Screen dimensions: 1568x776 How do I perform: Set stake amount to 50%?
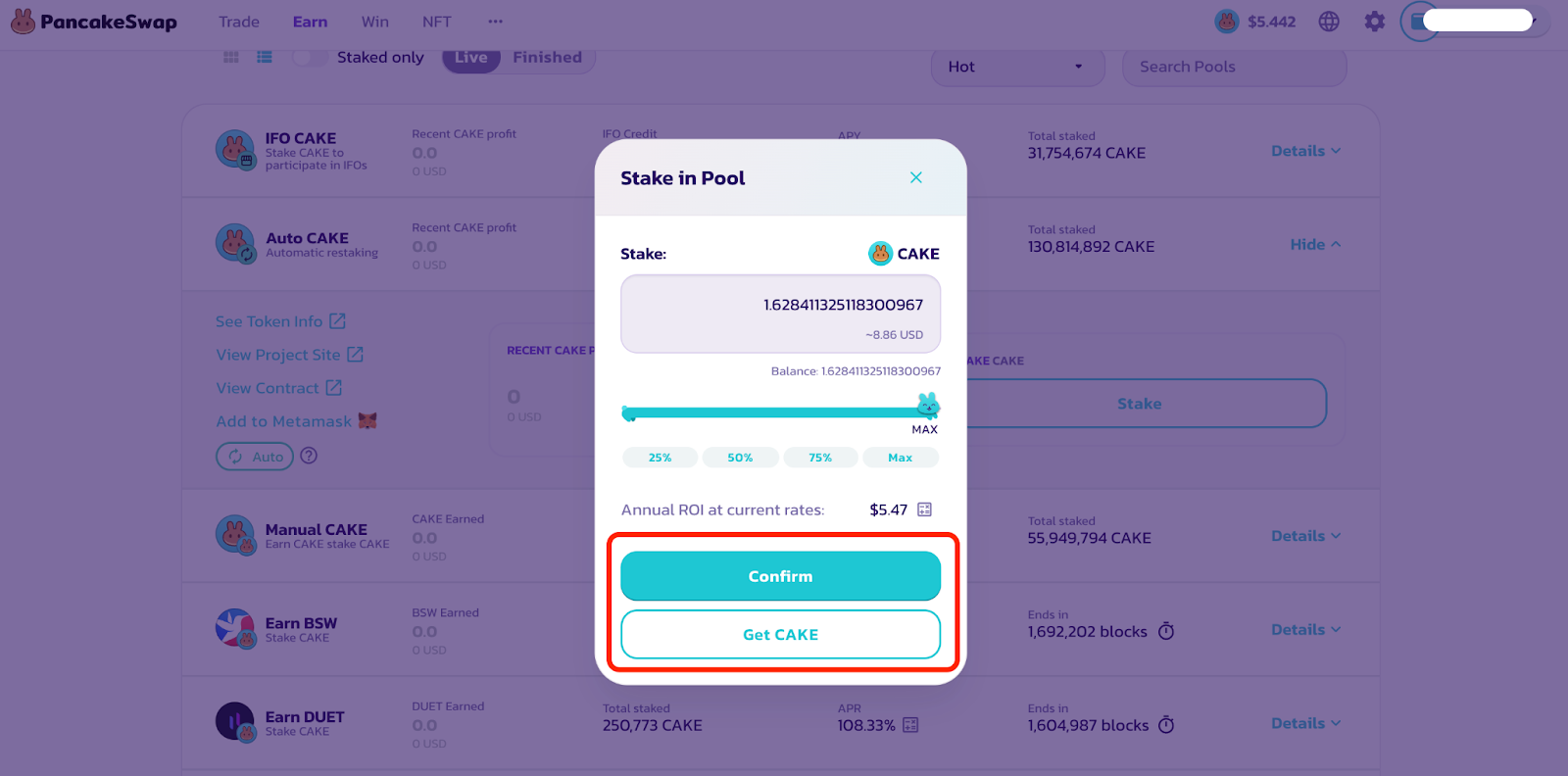click(x=740, y=458)
